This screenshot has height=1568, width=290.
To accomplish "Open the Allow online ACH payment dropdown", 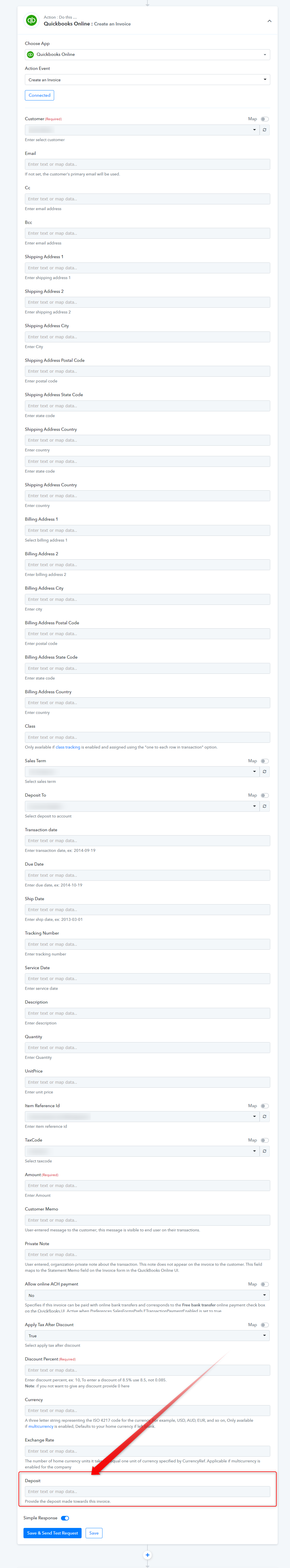I will (x=147, y=1295).
